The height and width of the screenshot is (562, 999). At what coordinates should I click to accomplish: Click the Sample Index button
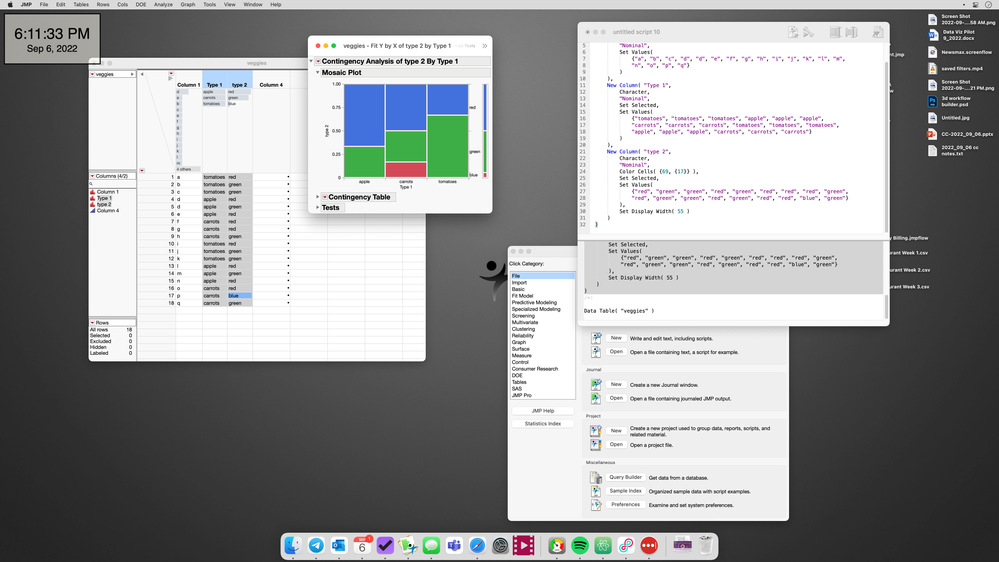[x=625, y=491]
